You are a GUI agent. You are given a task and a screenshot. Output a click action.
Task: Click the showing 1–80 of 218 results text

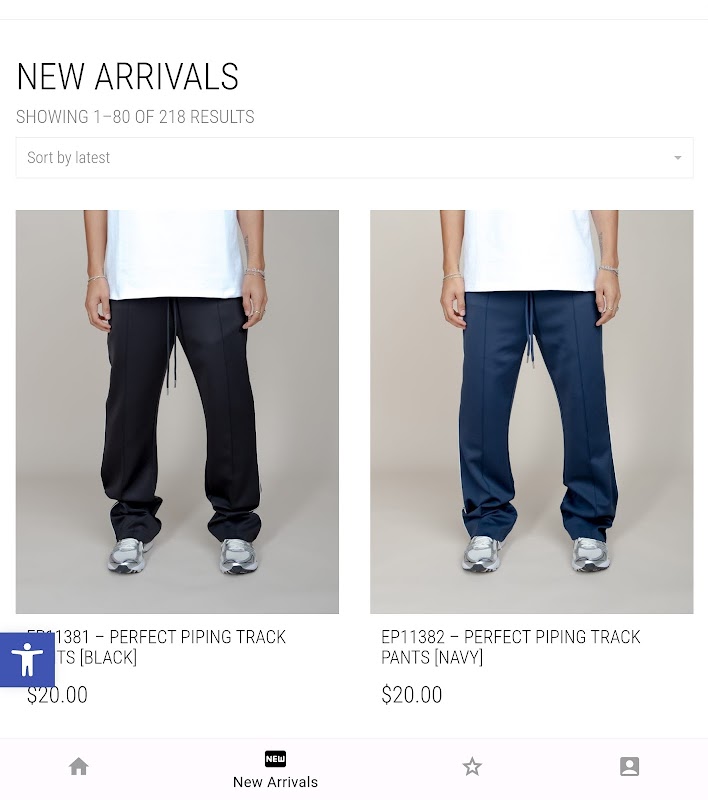pyautogui.click(x=135, y=117)
